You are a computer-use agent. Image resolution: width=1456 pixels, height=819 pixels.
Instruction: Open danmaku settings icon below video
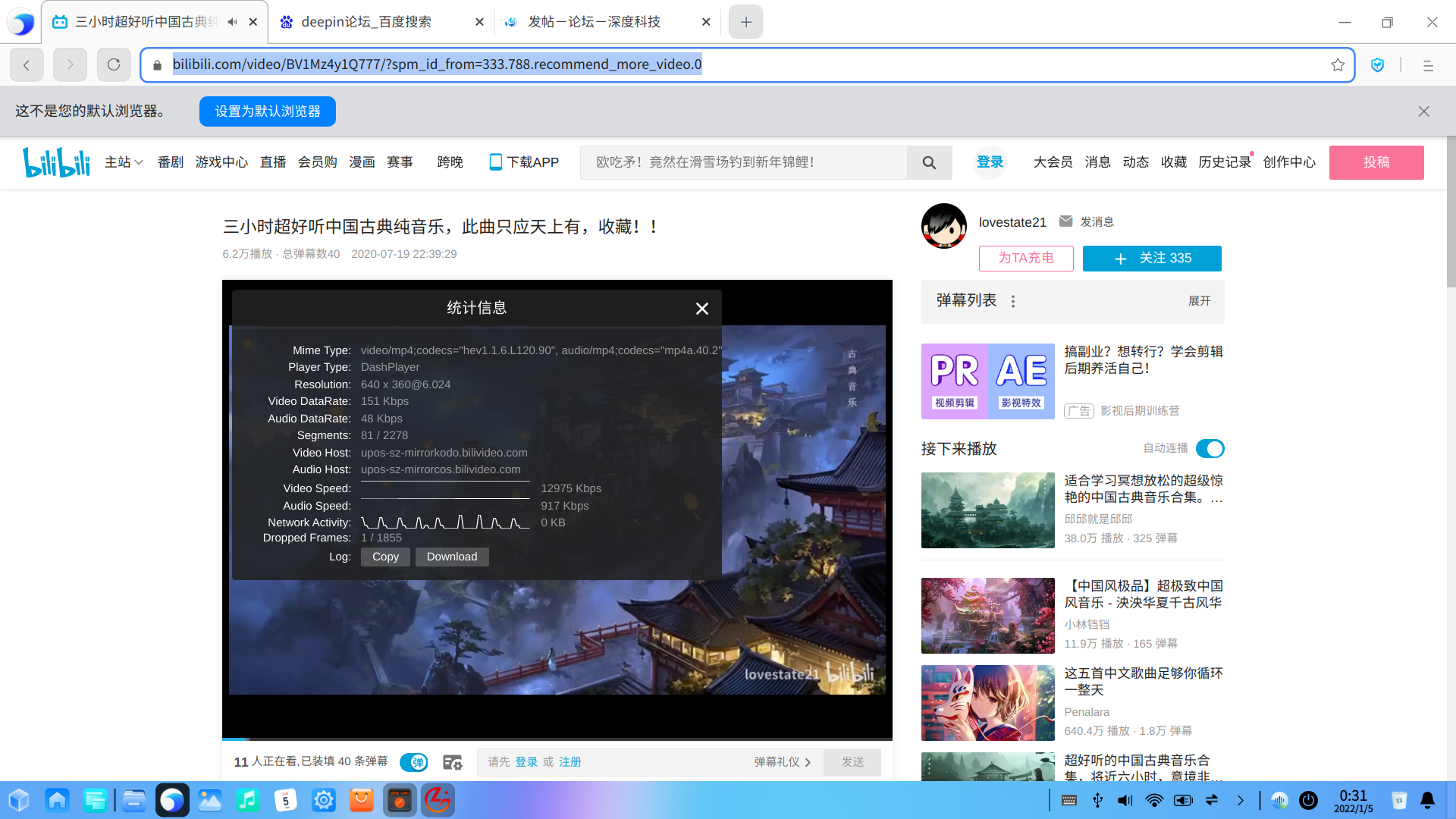[453, 762]
